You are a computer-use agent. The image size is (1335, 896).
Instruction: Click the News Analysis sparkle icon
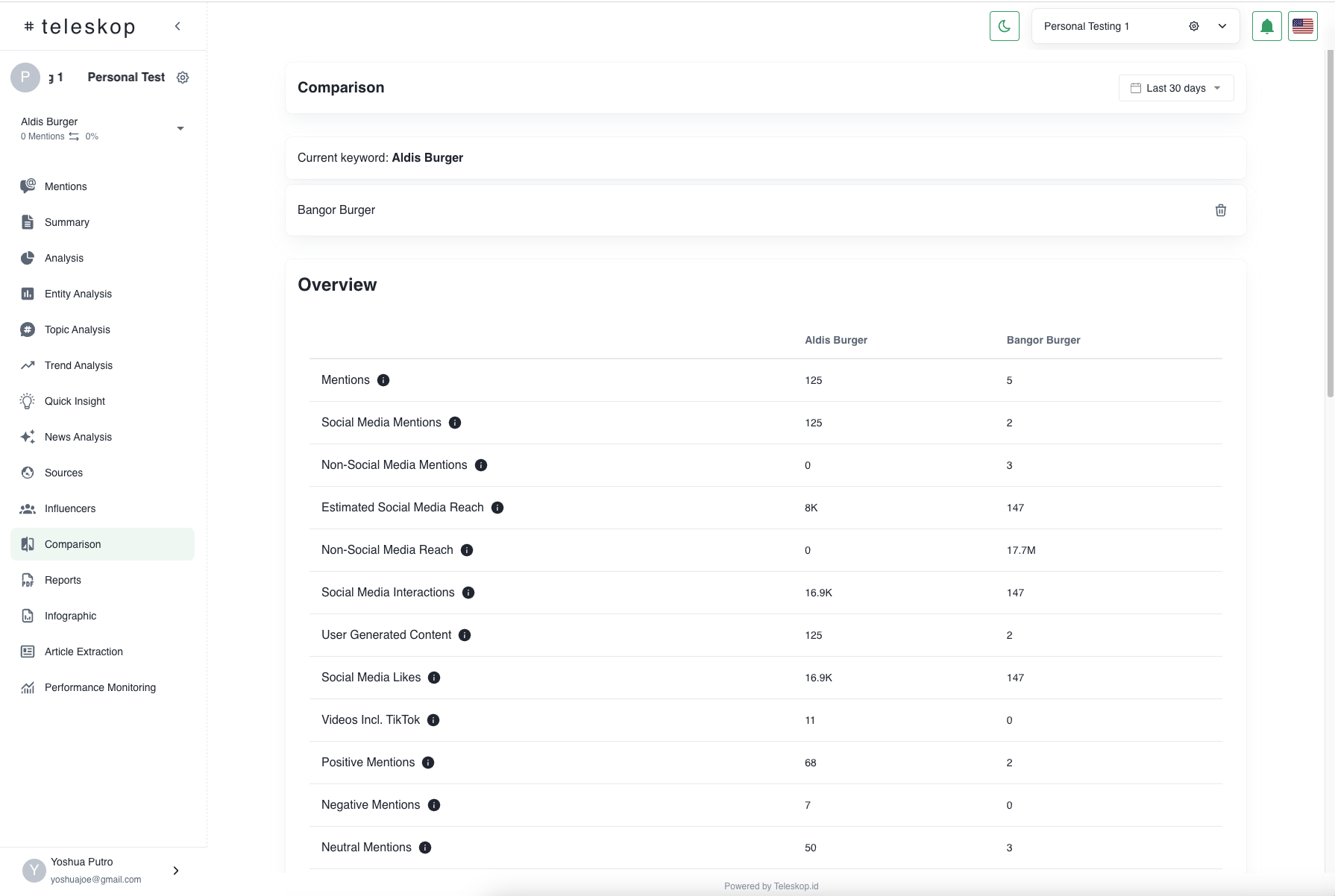pos(28,437)
